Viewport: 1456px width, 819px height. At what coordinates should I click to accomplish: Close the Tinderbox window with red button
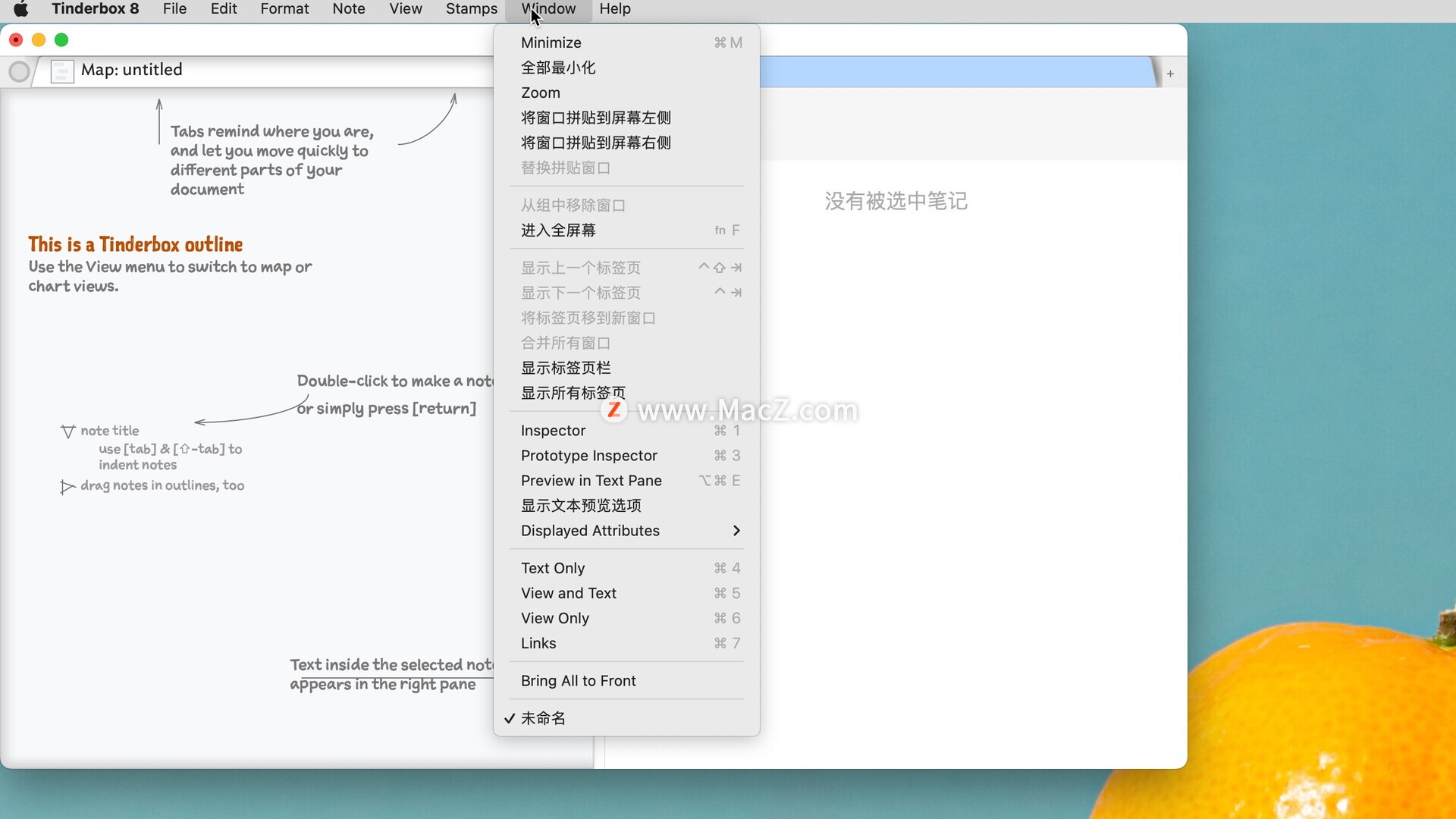pos(16,39)
